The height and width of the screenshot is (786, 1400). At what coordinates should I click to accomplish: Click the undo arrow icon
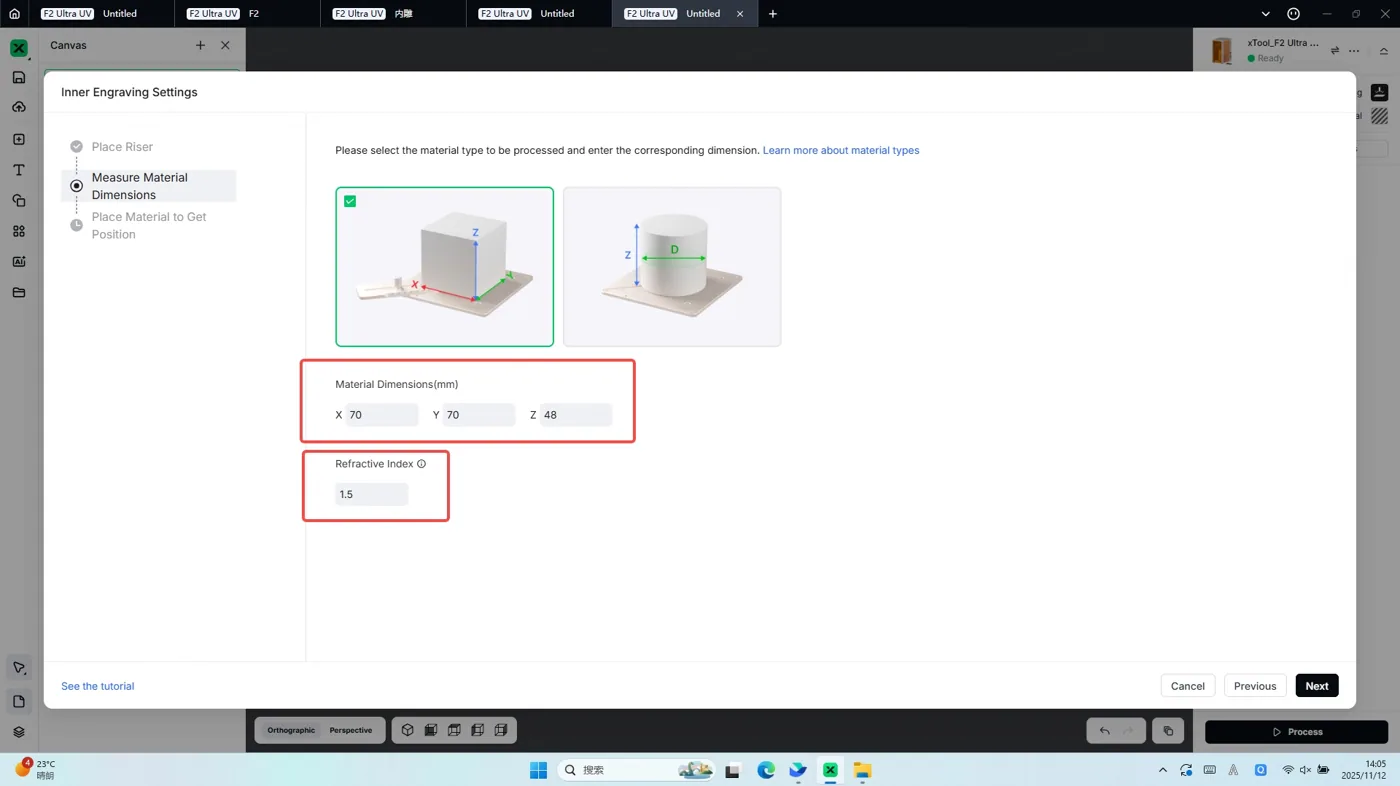1104,731
